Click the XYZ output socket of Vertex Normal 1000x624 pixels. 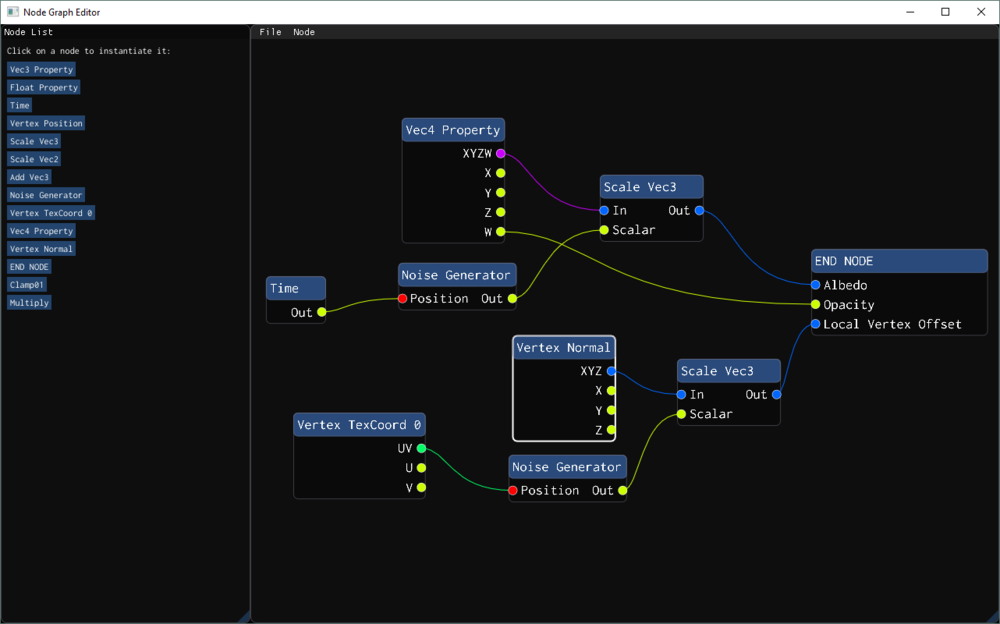click(x=611, y=371)
